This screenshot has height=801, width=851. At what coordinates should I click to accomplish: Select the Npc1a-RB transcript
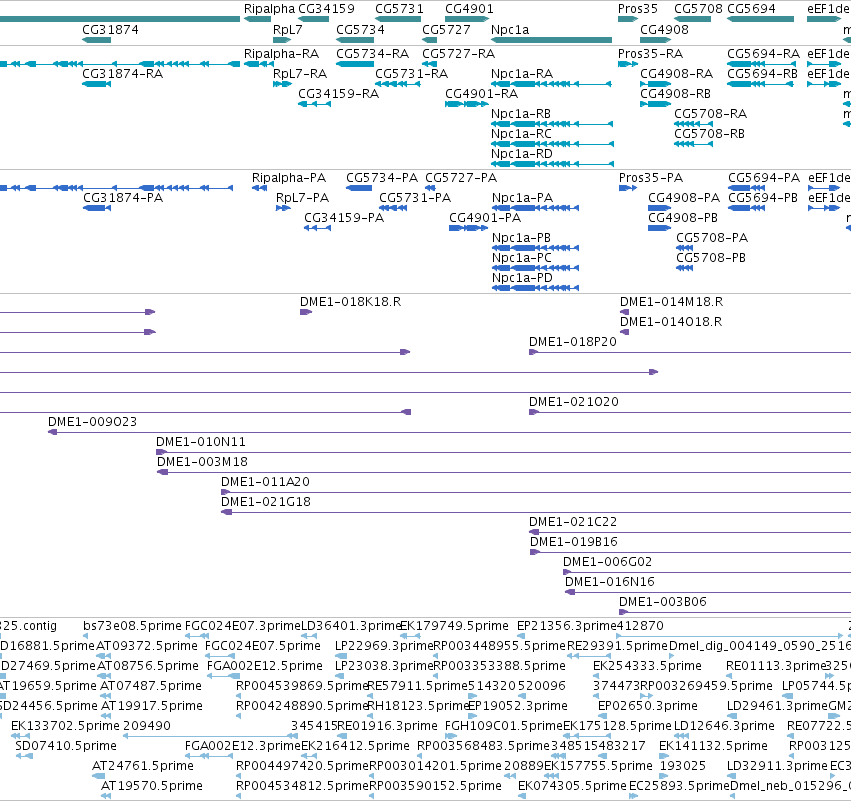pyautogui.click(x=552, y=124)
